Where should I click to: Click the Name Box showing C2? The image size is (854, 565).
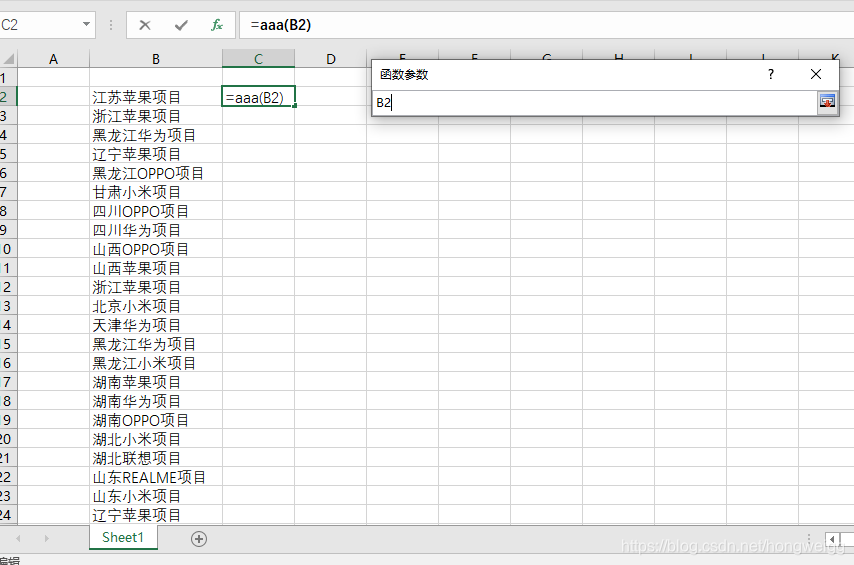(x=41, y=25)
